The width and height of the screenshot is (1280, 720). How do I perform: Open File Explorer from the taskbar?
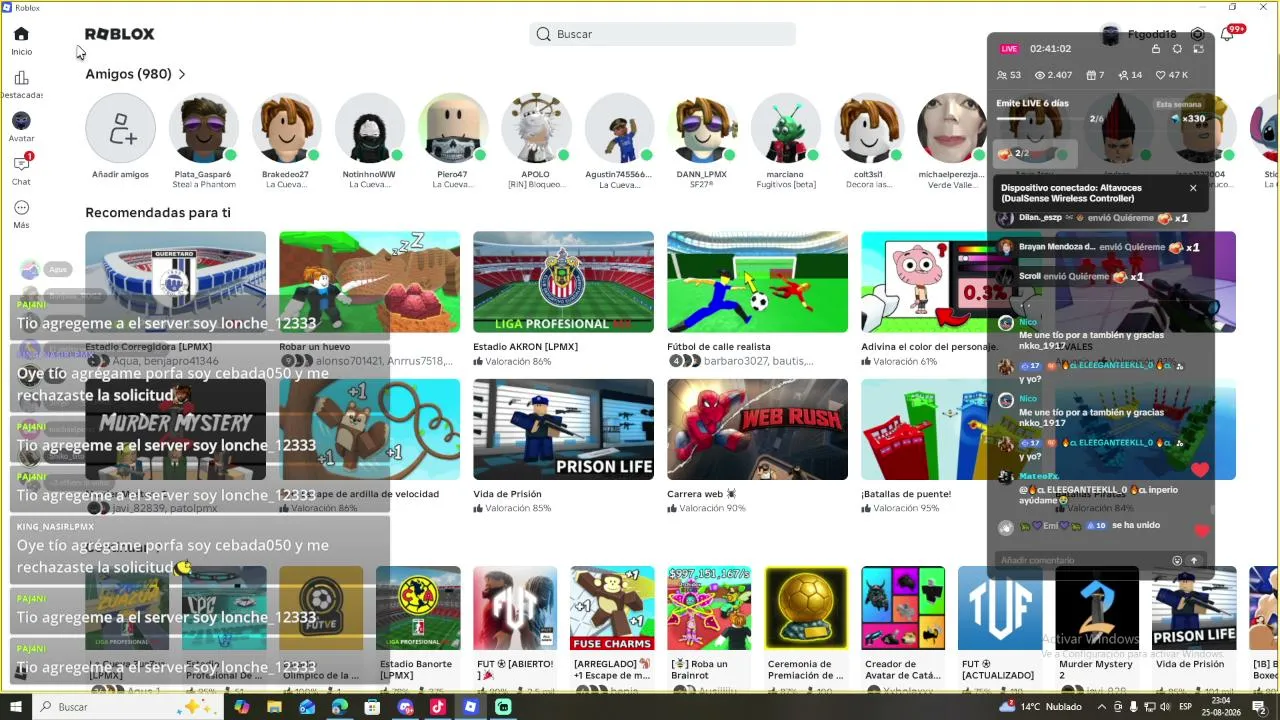pyautogui.click(x=274, y=707)
